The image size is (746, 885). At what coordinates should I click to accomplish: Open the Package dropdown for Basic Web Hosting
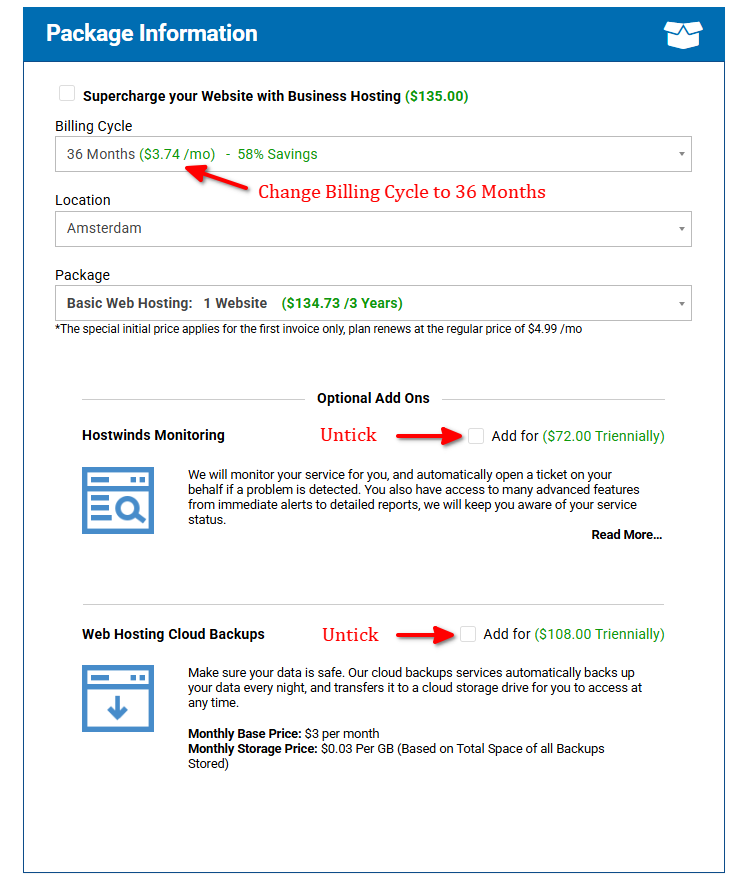pos(372,303)
